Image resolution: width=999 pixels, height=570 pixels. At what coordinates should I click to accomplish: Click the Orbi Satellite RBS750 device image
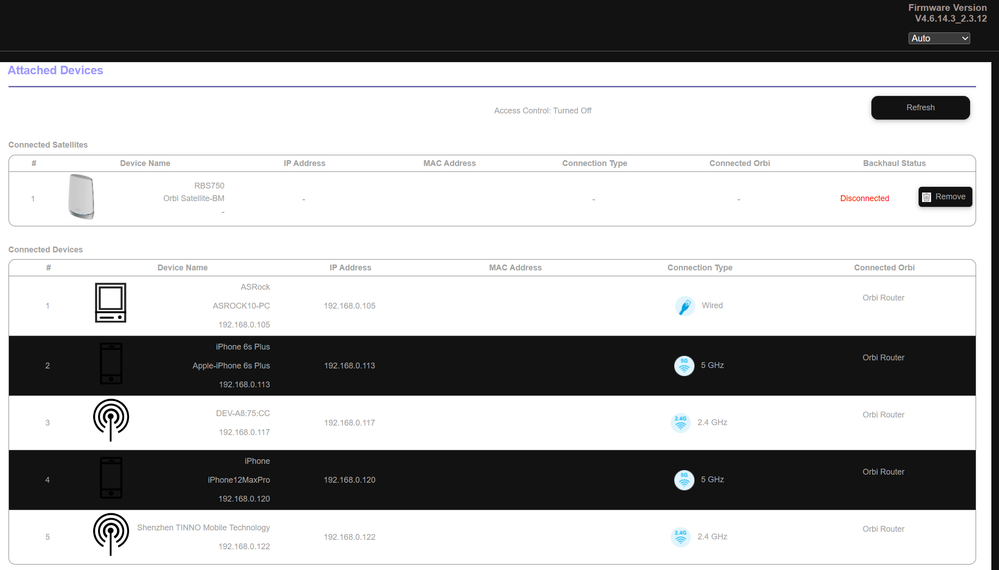pyautogui.click(x=81, y=197)
